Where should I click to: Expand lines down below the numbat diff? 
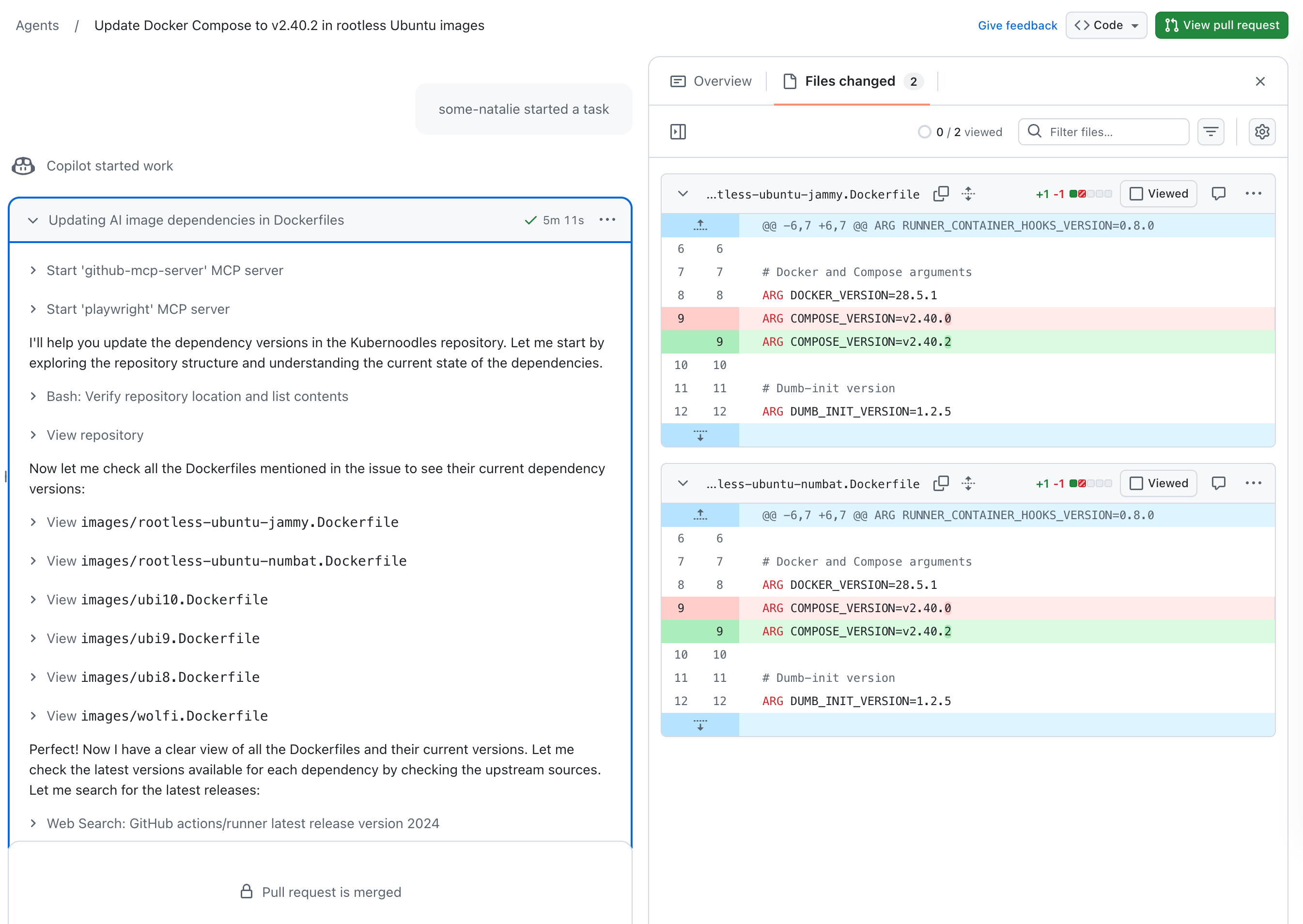tap(700, 725)
